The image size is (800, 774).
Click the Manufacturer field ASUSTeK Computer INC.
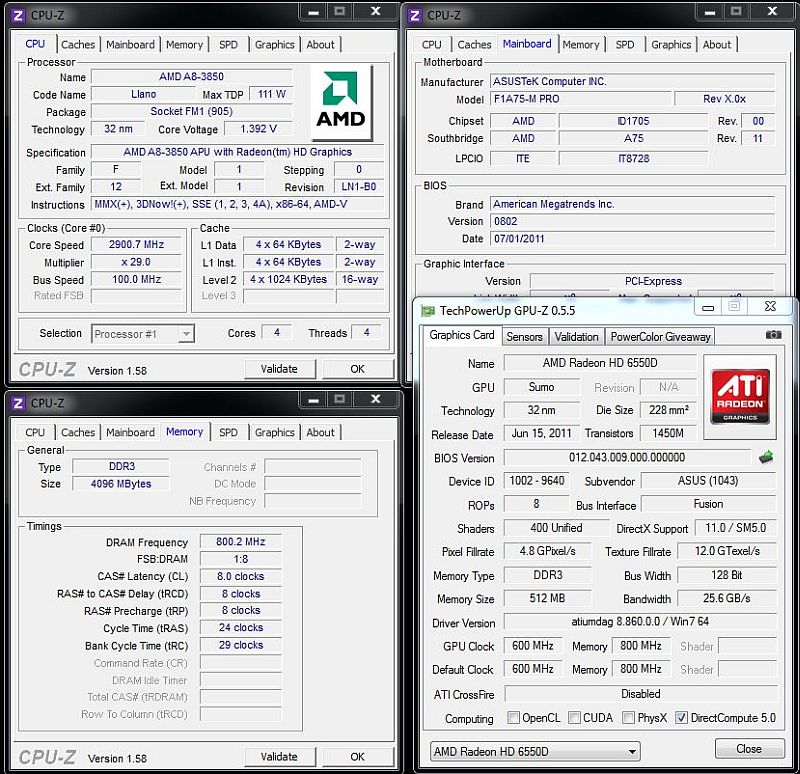(632, 81)
